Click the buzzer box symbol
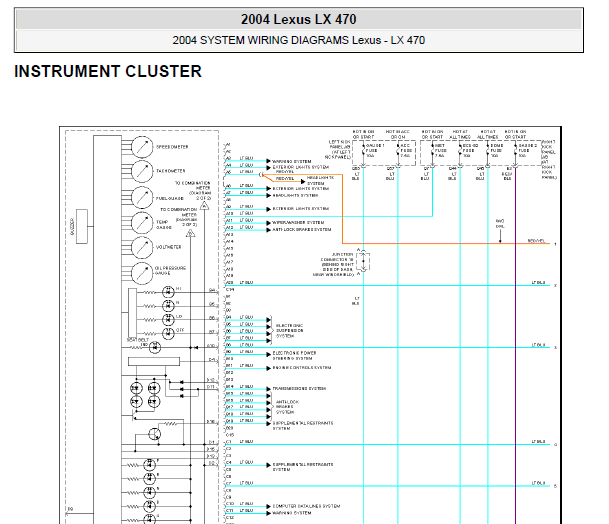The height and width of the screenshot is (524, 609). coord(82,226)
